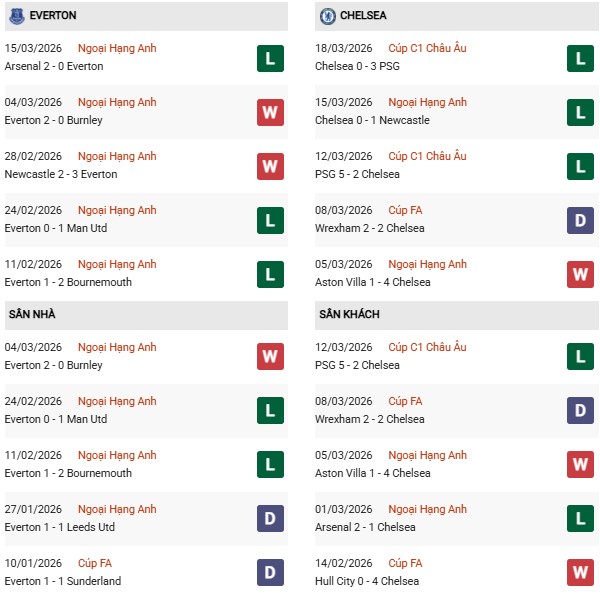Click the Everton club crest icon

coord(17,16)
